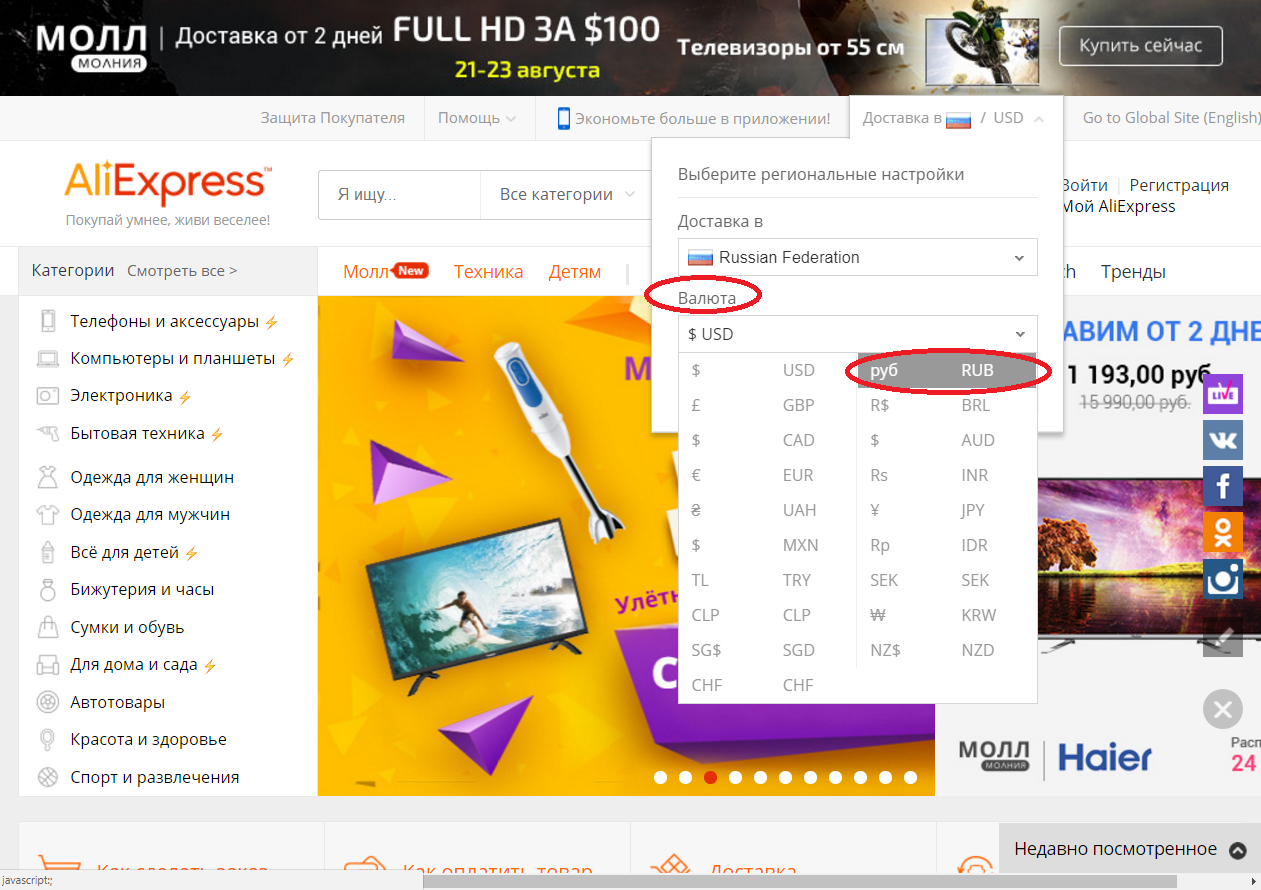Select the last carousel slide dot
The image size is (1261, 890).
coord(910,777)
